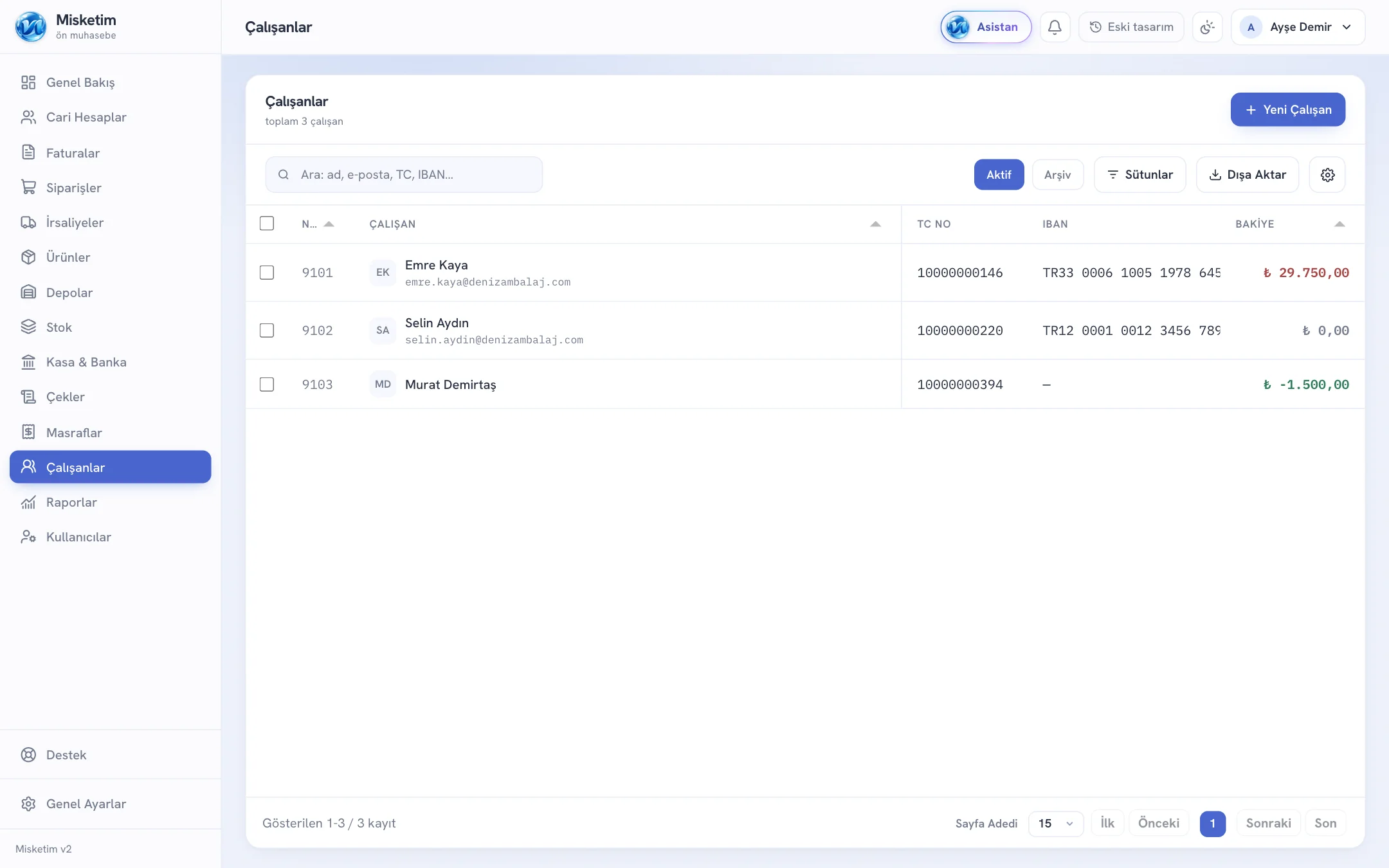Screen dimensions: 1389x868
Task: Open the Kullanıcılar user-settings icon item
Action: [111, 537]
